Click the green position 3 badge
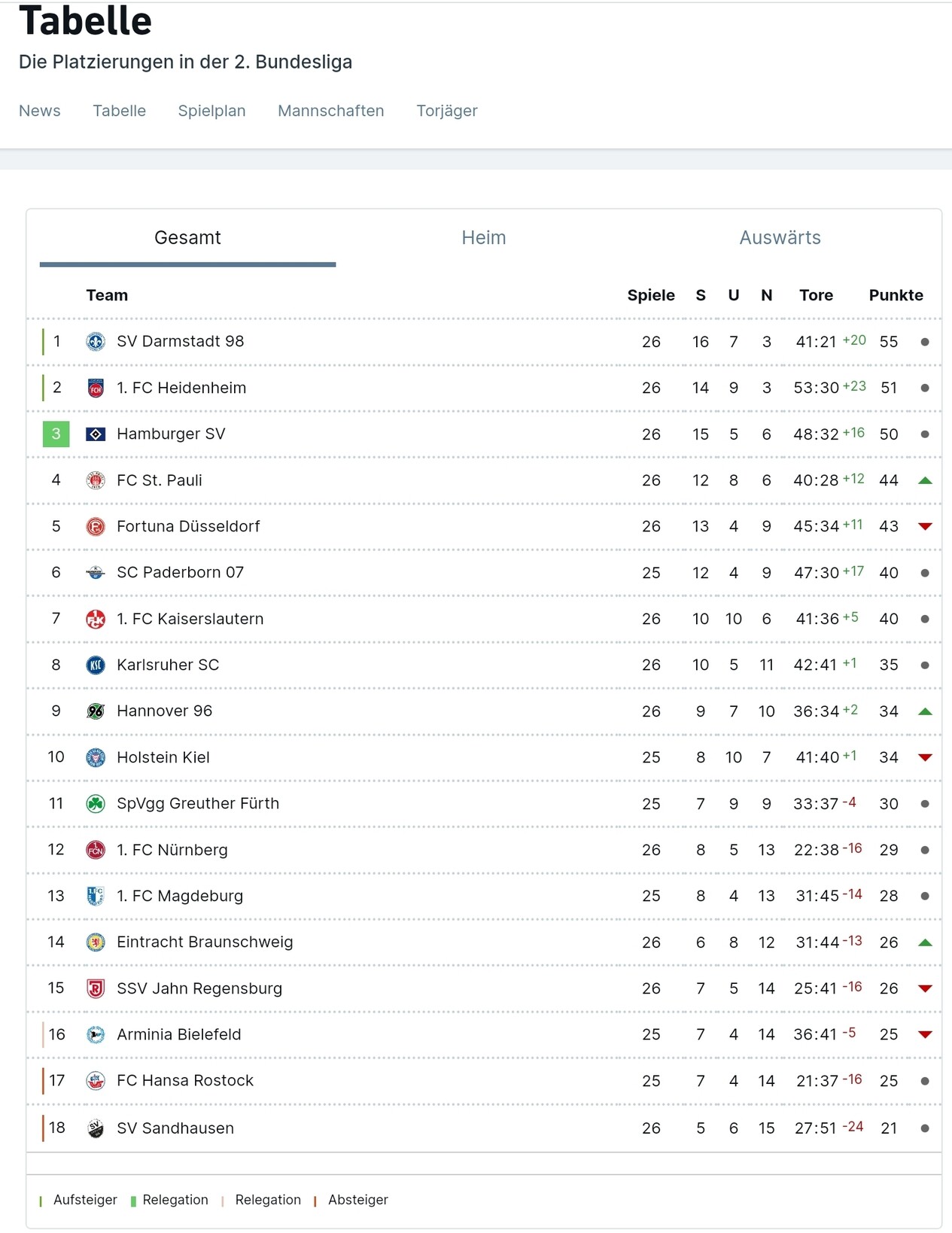The height and width of the screenshot is (1233, 952). (56, 434)
